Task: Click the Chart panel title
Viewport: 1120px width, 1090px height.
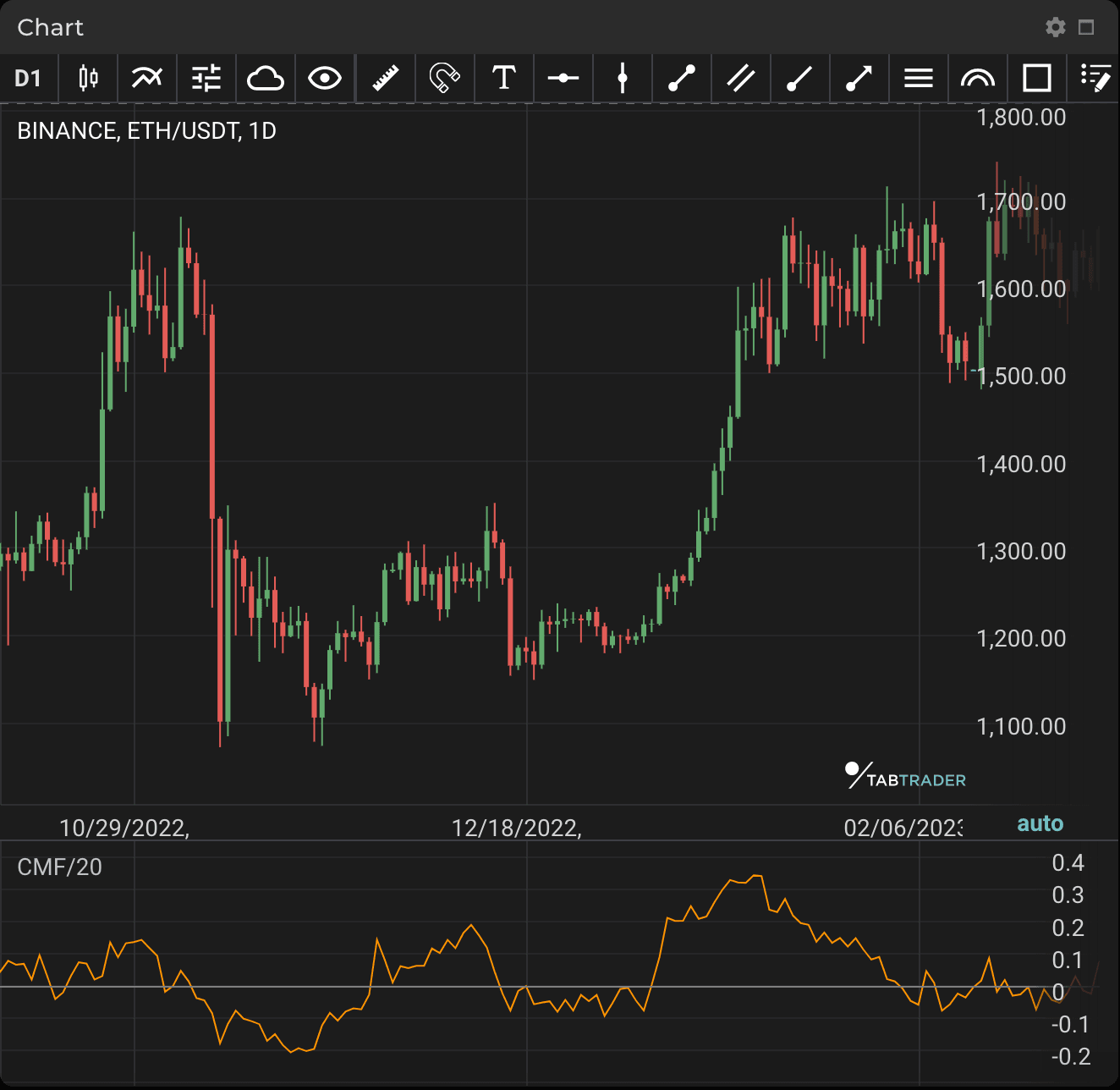Action: 51,27
